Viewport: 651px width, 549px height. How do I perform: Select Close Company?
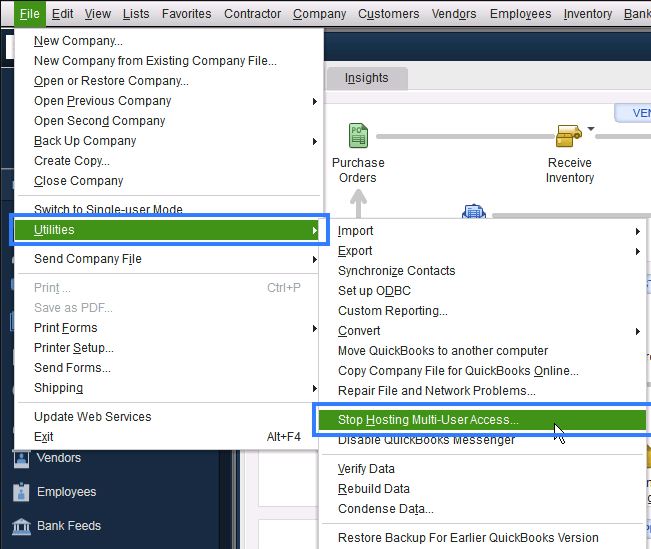click(168, 181)
